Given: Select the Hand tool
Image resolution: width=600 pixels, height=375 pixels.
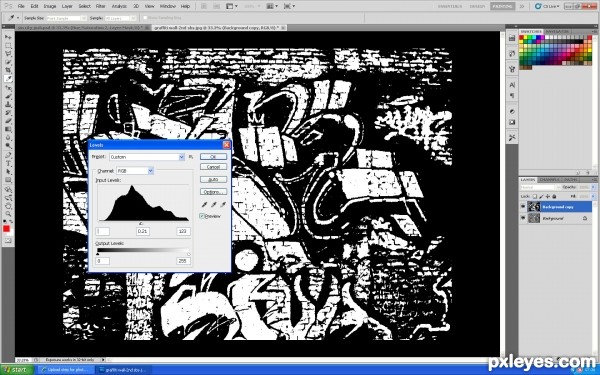Looking at the screenshot, I should (8, 205).
